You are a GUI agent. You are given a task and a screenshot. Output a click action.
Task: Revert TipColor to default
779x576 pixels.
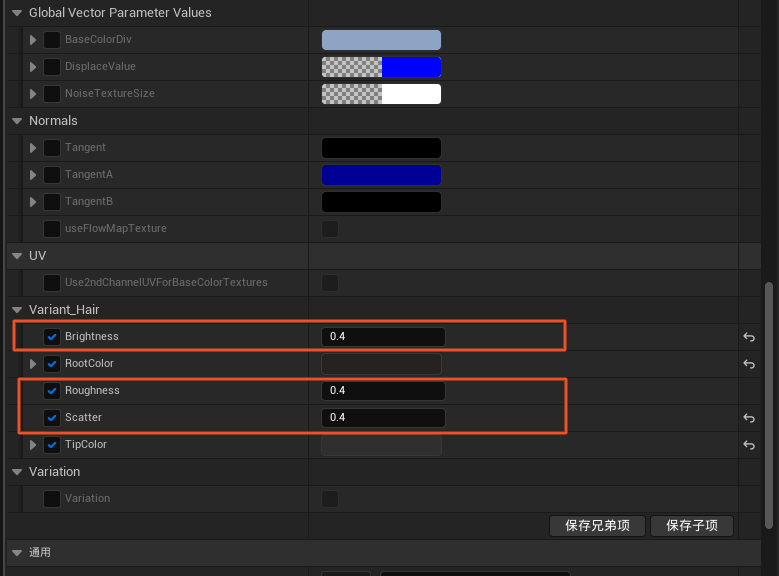pos(748,445)
